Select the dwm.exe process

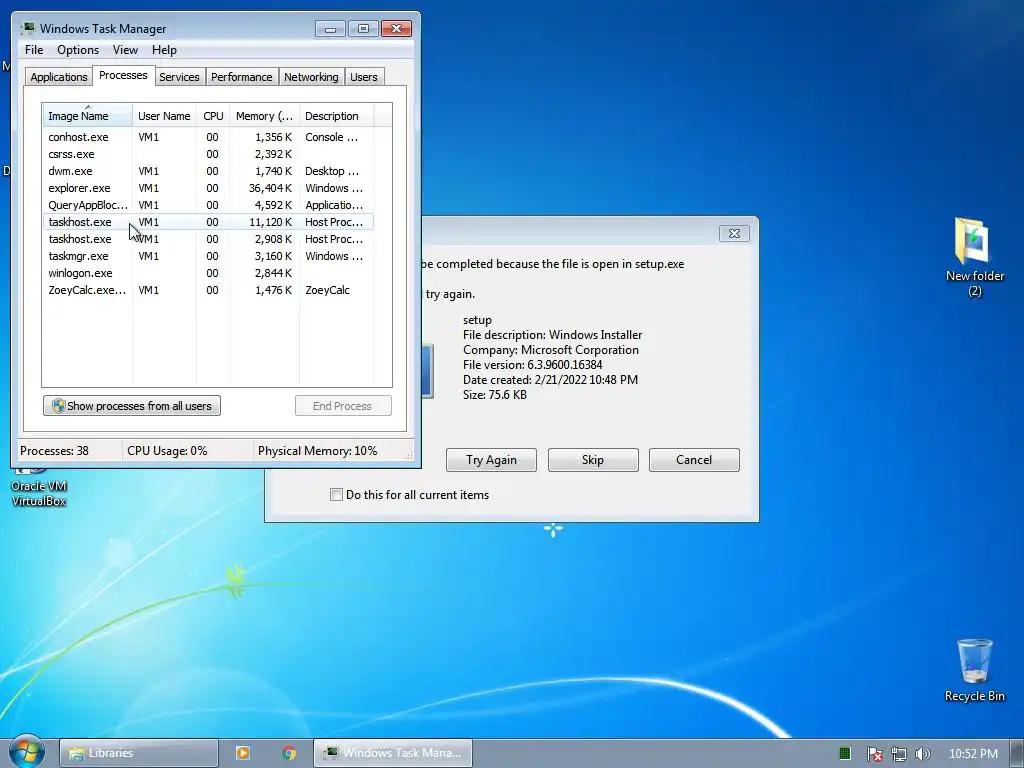[208, 171]
